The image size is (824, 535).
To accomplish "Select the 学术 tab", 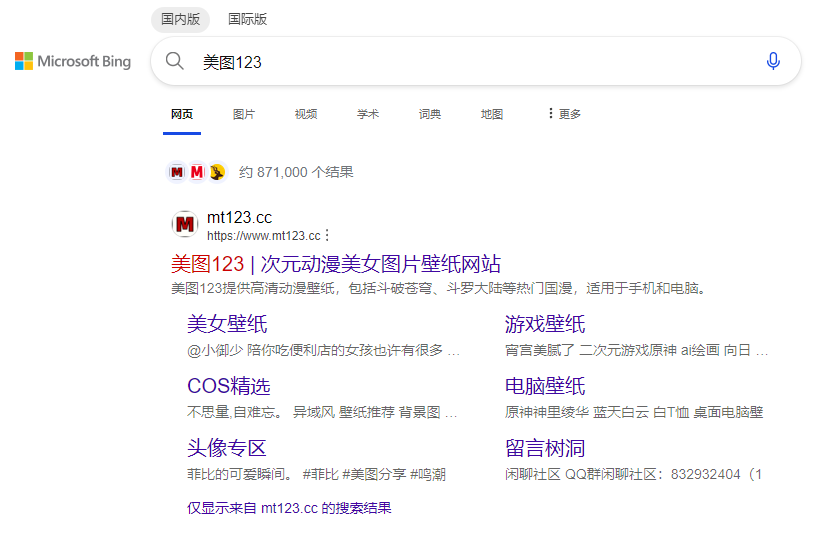I will pyautogui.click(x=368, y=114).
